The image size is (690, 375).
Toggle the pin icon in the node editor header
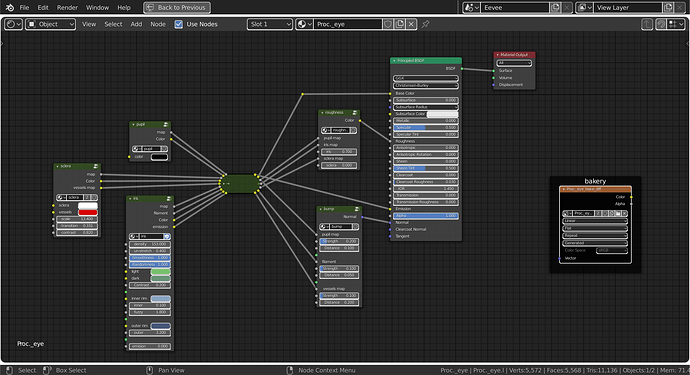pos(425,24)
